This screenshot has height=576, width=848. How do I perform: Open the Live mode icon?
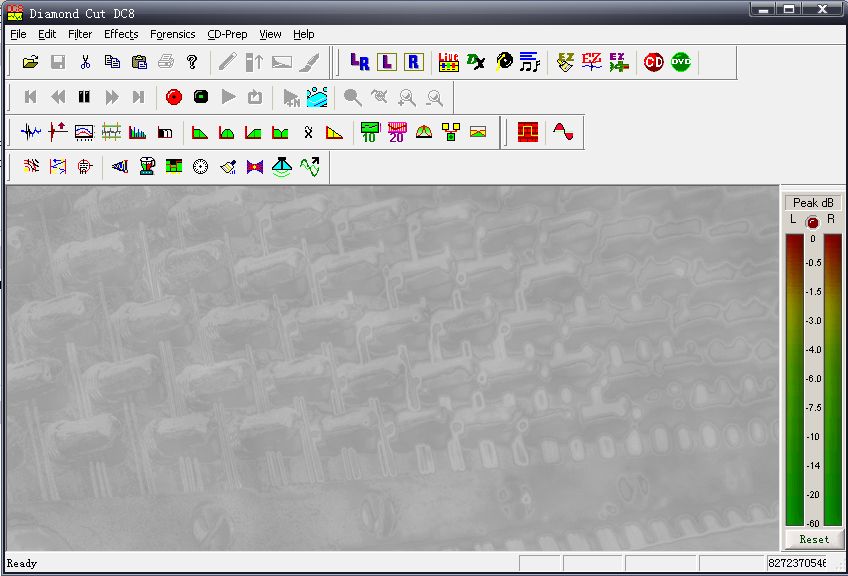pyautogui.click(x=448, y=62)
